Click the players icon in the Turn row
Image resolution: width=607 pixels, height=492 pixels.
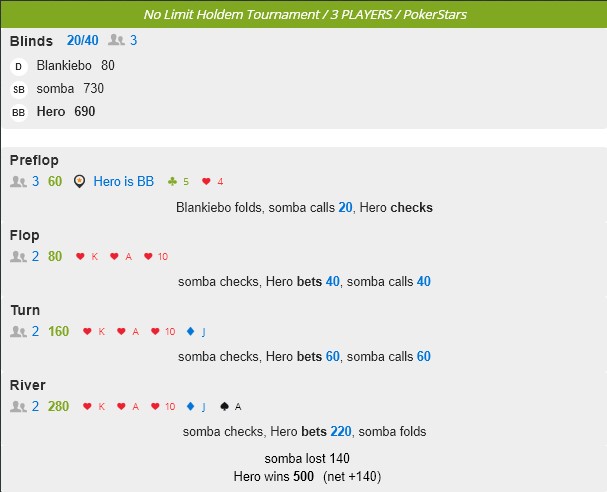pos(18,331)
